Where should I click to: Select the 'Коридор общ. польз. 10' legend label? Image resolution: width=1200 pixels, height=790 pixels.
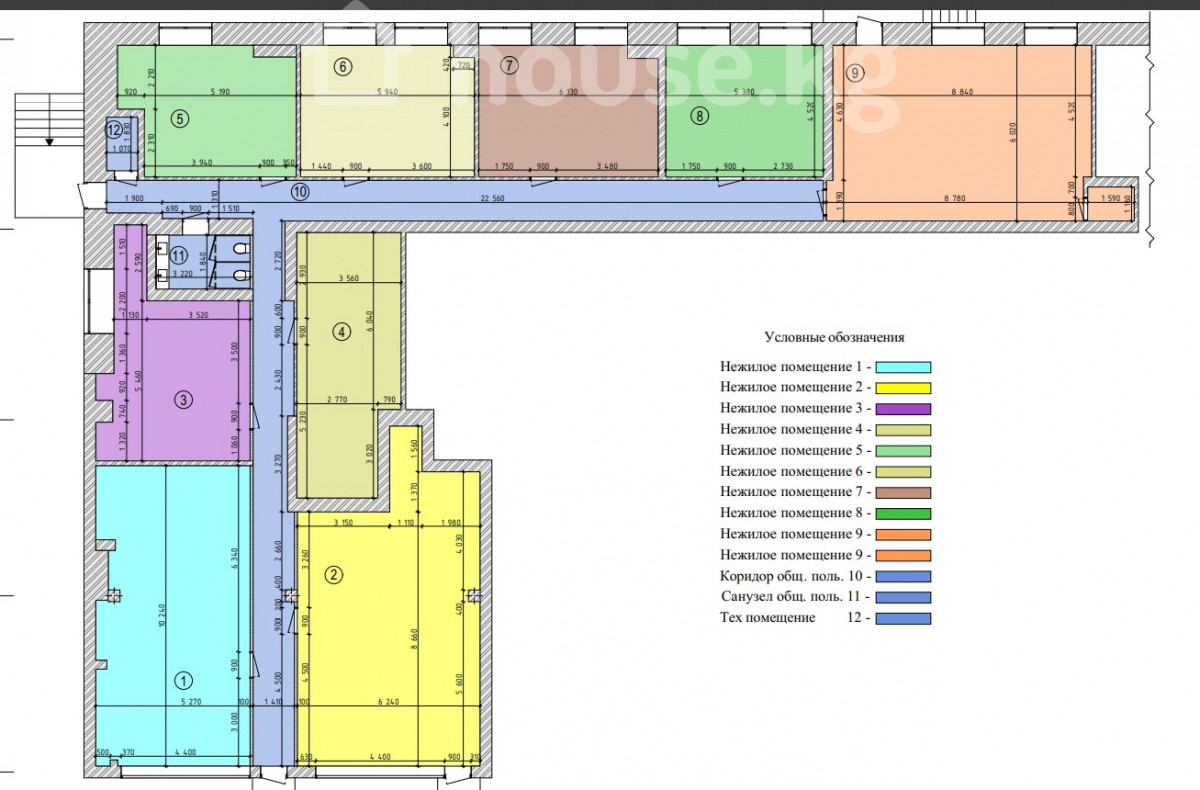[x=790, y=577]
